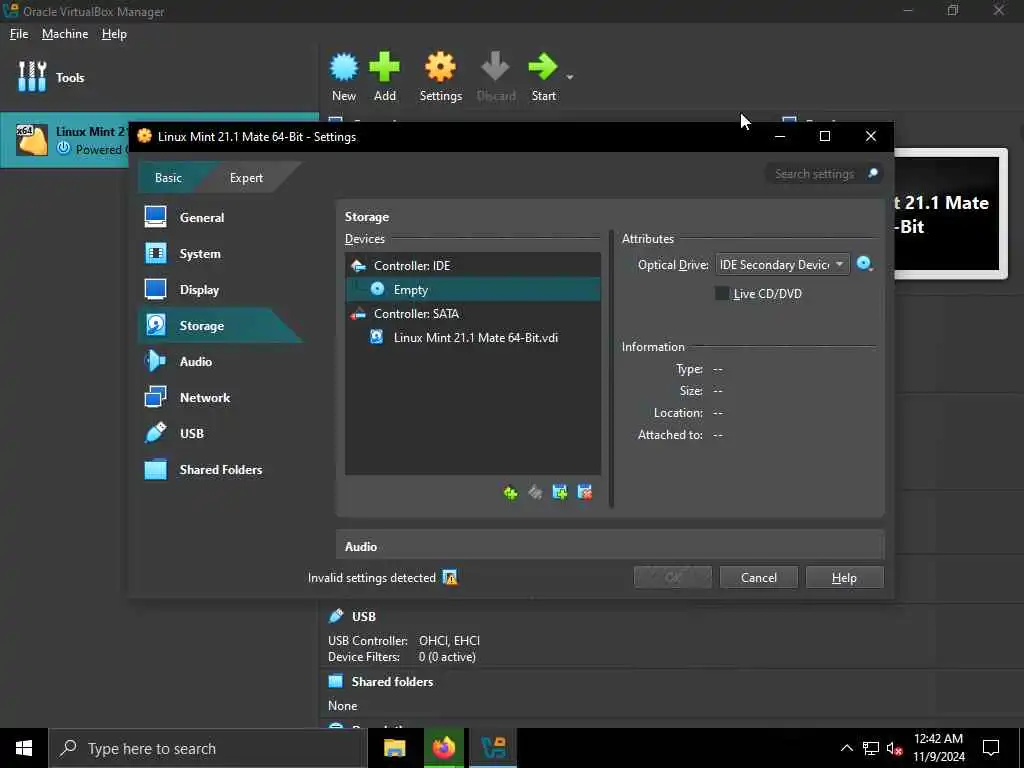
Task: Open the System settings category
Action: pos(221,253)
